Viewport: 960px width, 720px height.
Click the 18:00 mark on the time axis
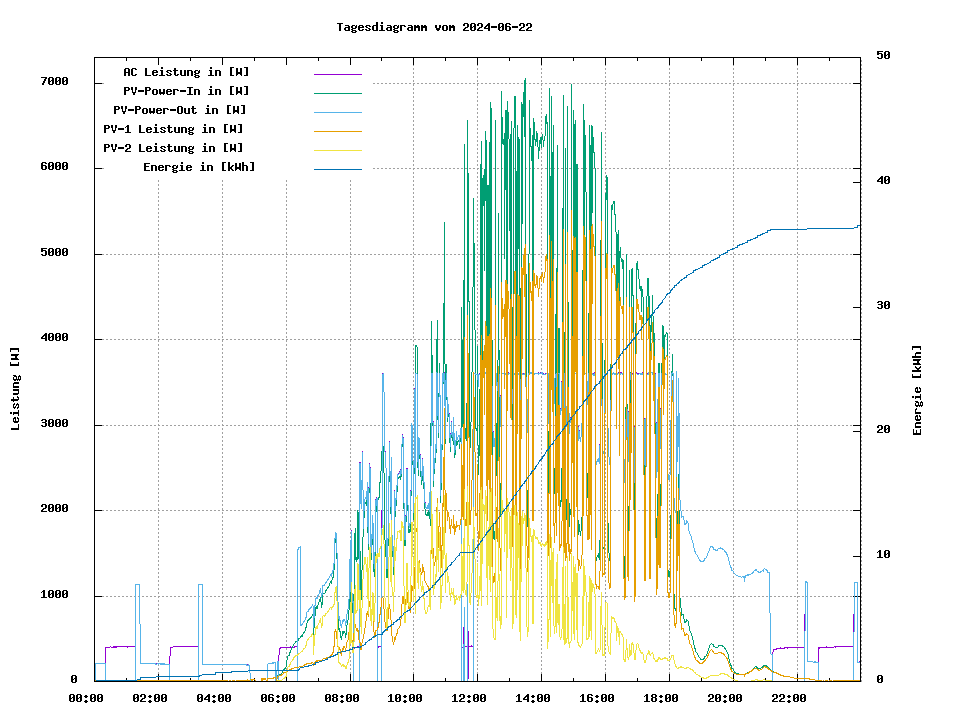661,698
